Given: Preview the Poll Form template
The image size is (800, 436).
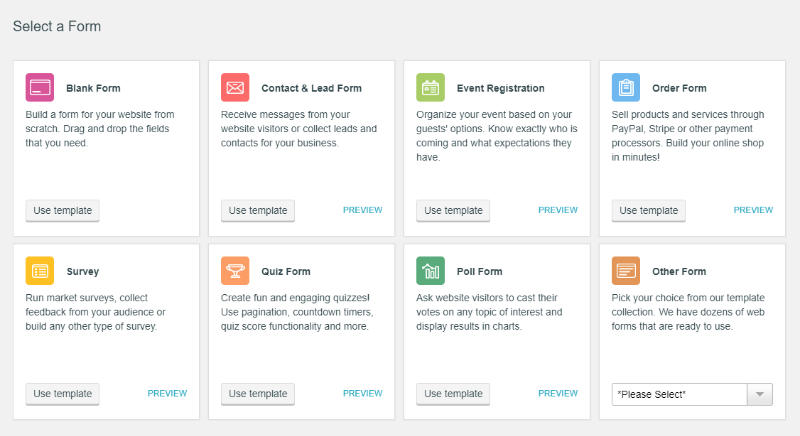Looking at the screenshot, I should click(558, 393).
